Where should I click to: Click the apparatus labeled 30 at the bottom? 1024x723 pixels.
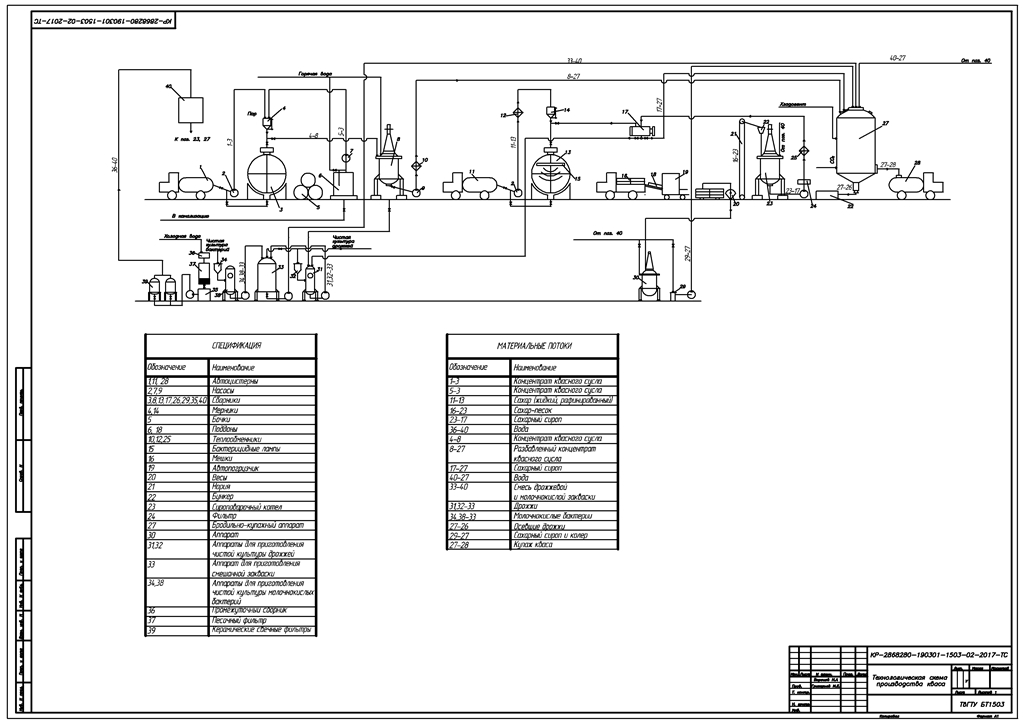click(x=648, y=276)
